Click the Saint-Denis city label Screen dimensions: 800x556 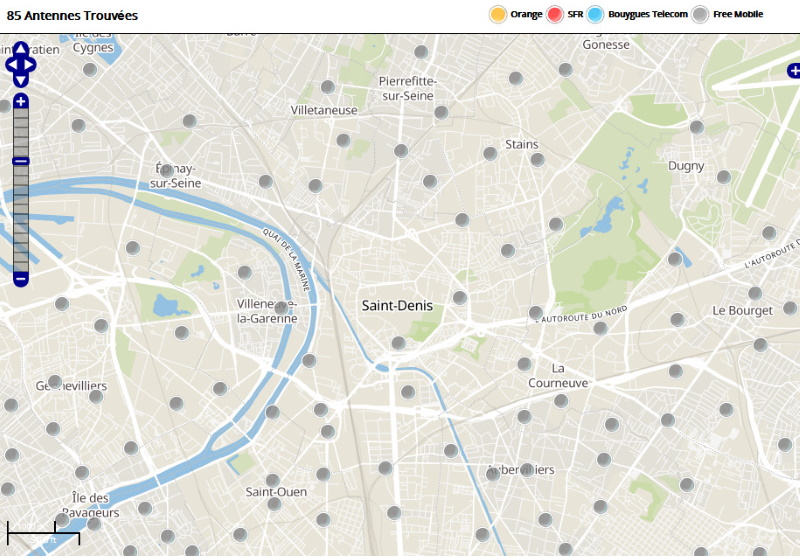tap(397, 306)
